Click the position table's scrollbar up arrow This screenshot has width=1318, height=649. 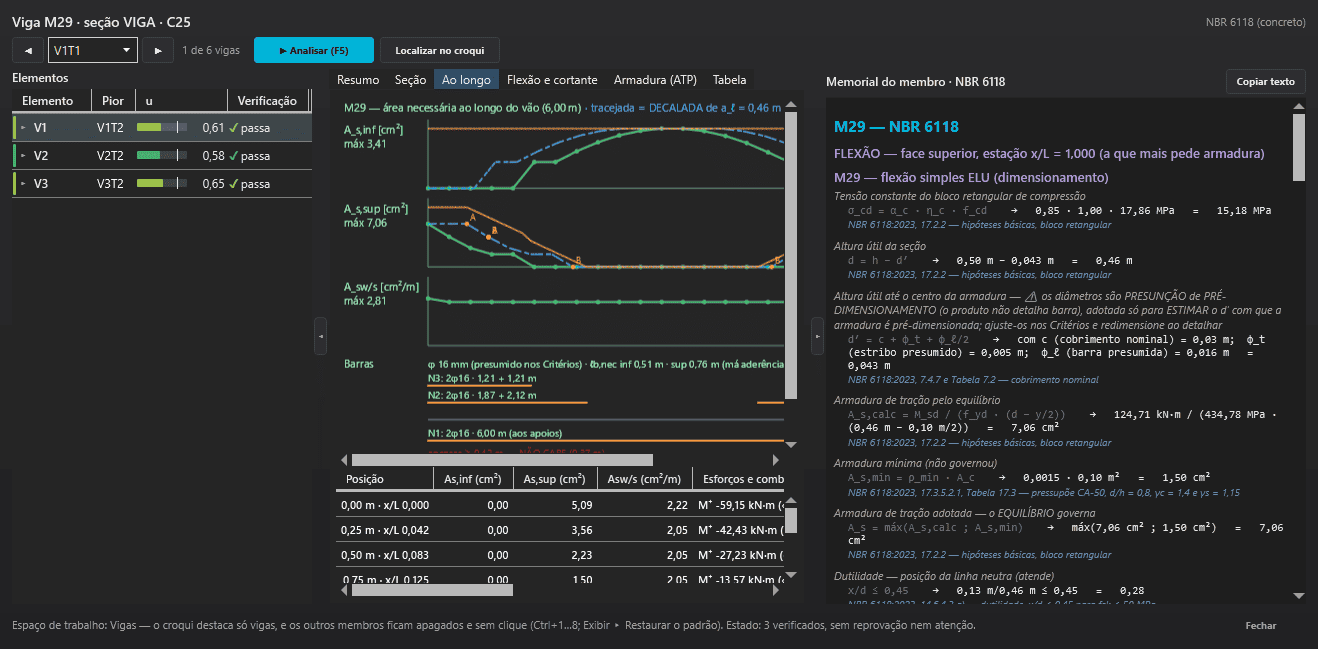[x=791, y=500]
